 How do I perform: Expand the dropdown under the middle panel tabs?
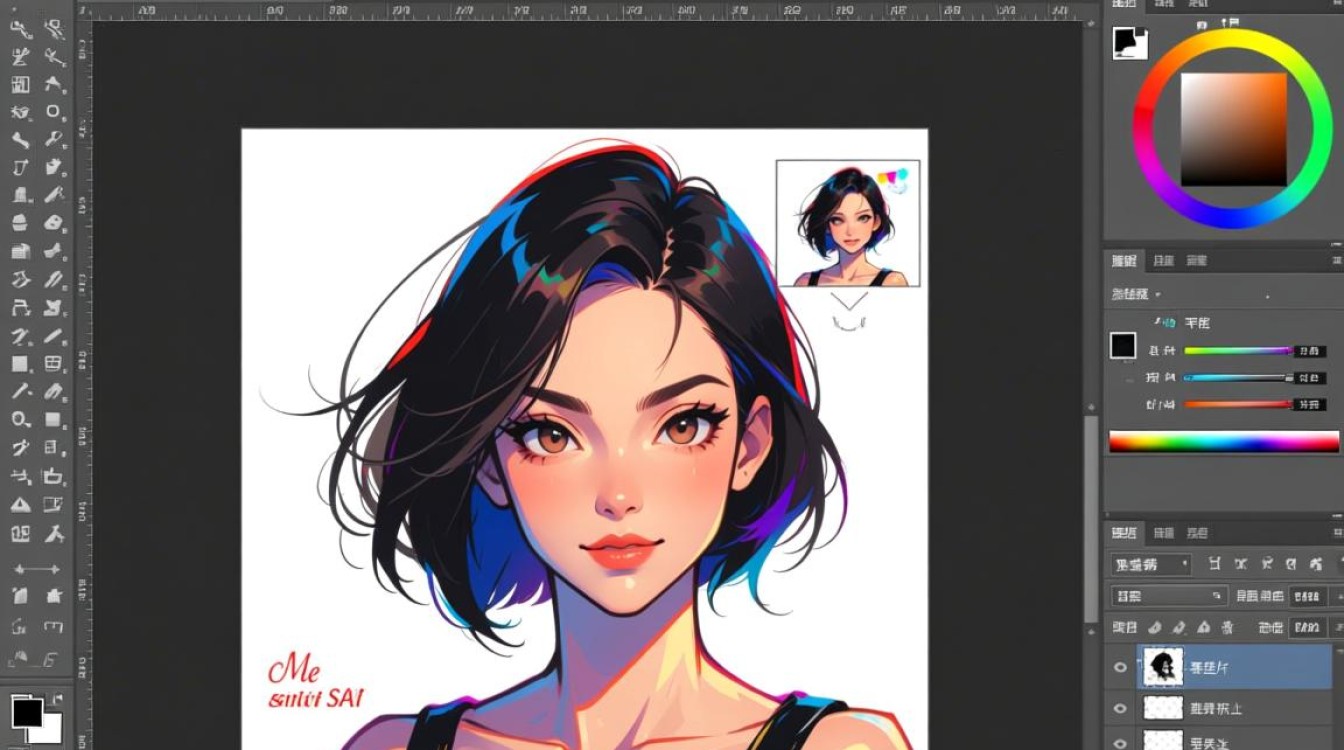click(1137, 294)
